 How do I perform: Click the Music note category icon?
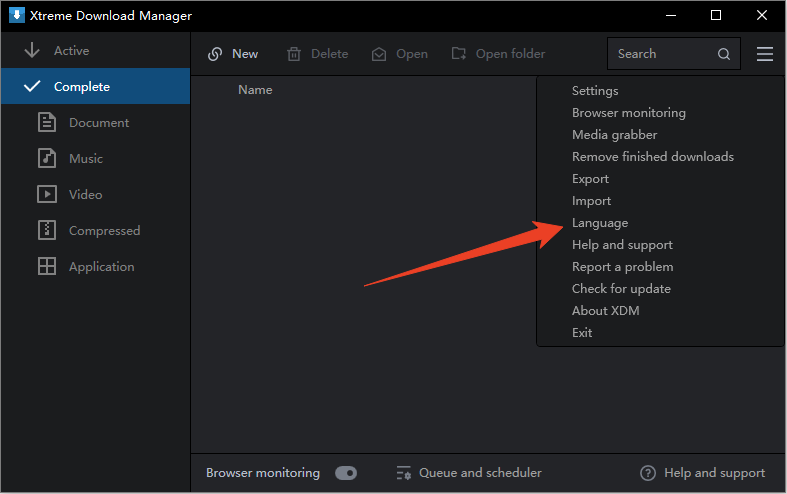[x=47, y=159]
